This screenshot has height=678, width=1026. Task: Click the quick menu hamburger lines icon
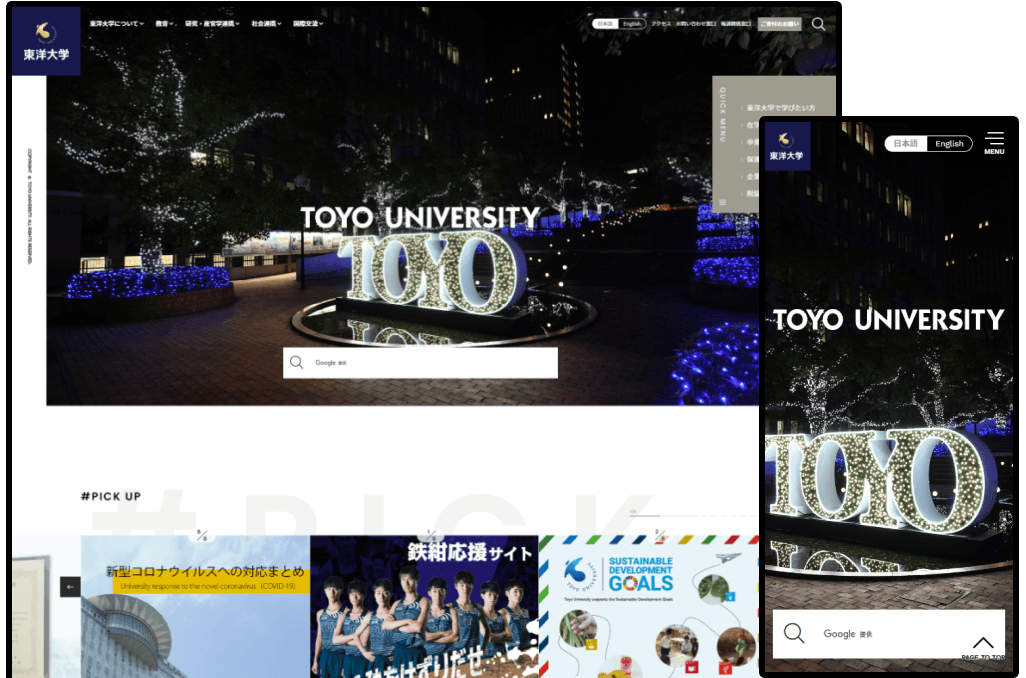[x=722, y=202]
